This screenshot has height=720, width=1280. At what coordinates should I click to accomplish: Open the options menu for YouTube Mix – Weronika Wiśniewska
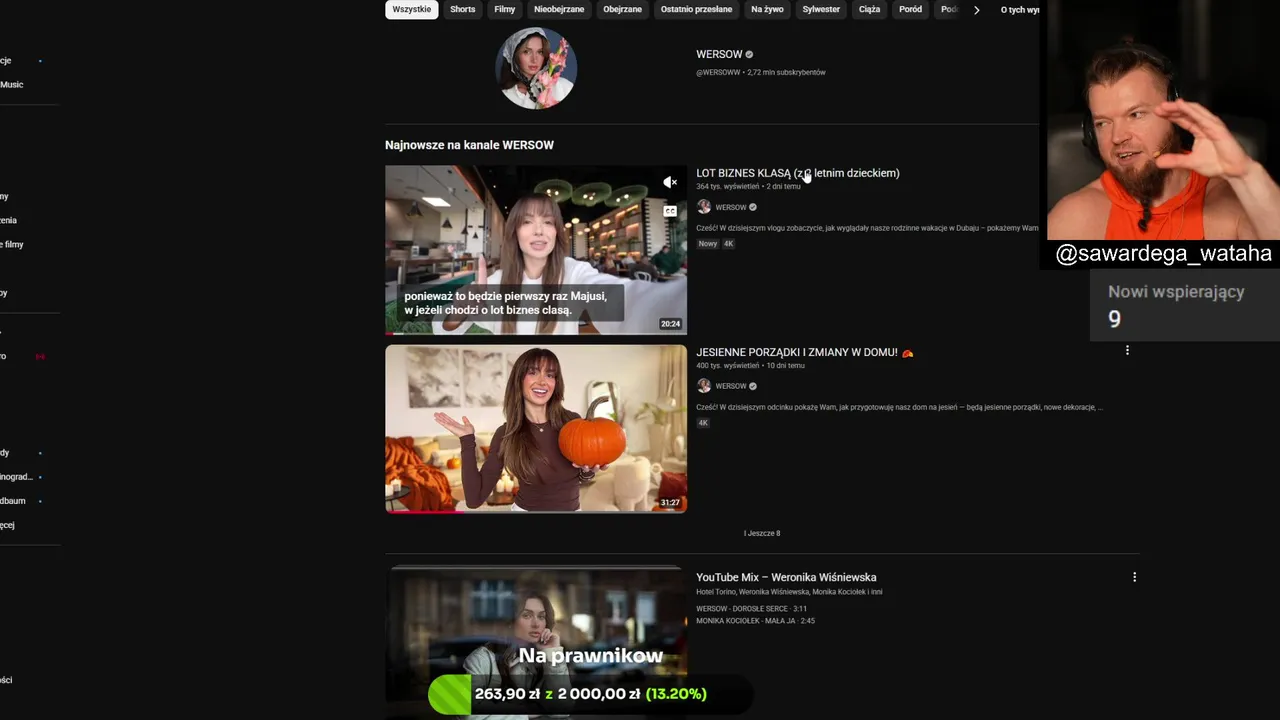pyautogui.click(x=1134, y=577)
